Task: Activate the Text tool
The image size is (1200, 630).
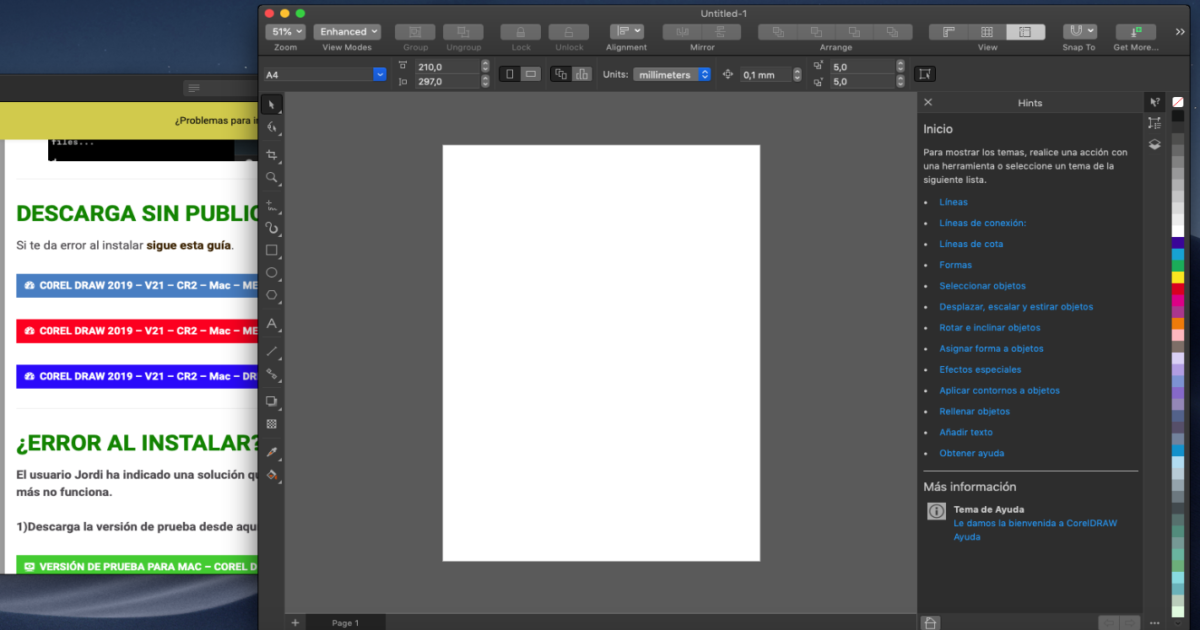Action: 271,324
